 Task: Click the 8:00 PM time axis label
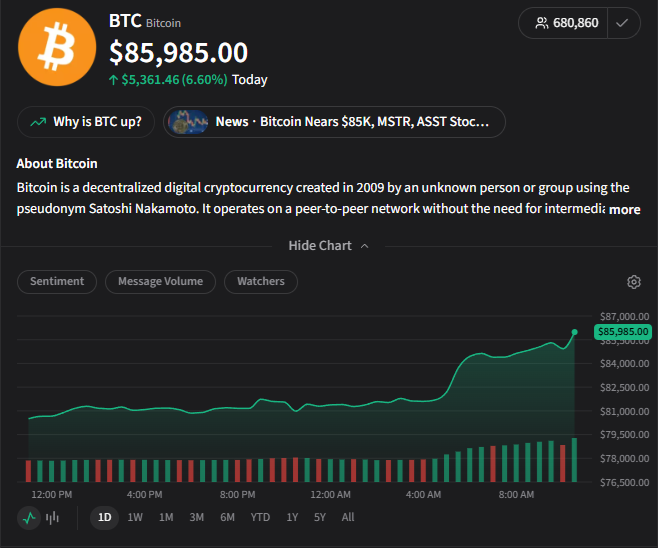tap(238, 495)
